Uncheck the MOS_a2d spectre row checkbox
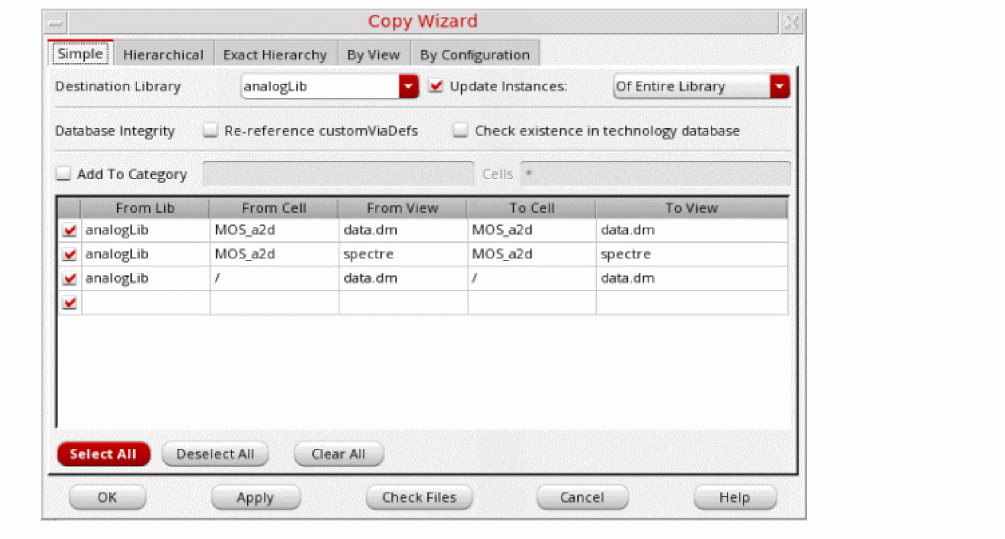1005x539 pixels. [x=69, y=254]
